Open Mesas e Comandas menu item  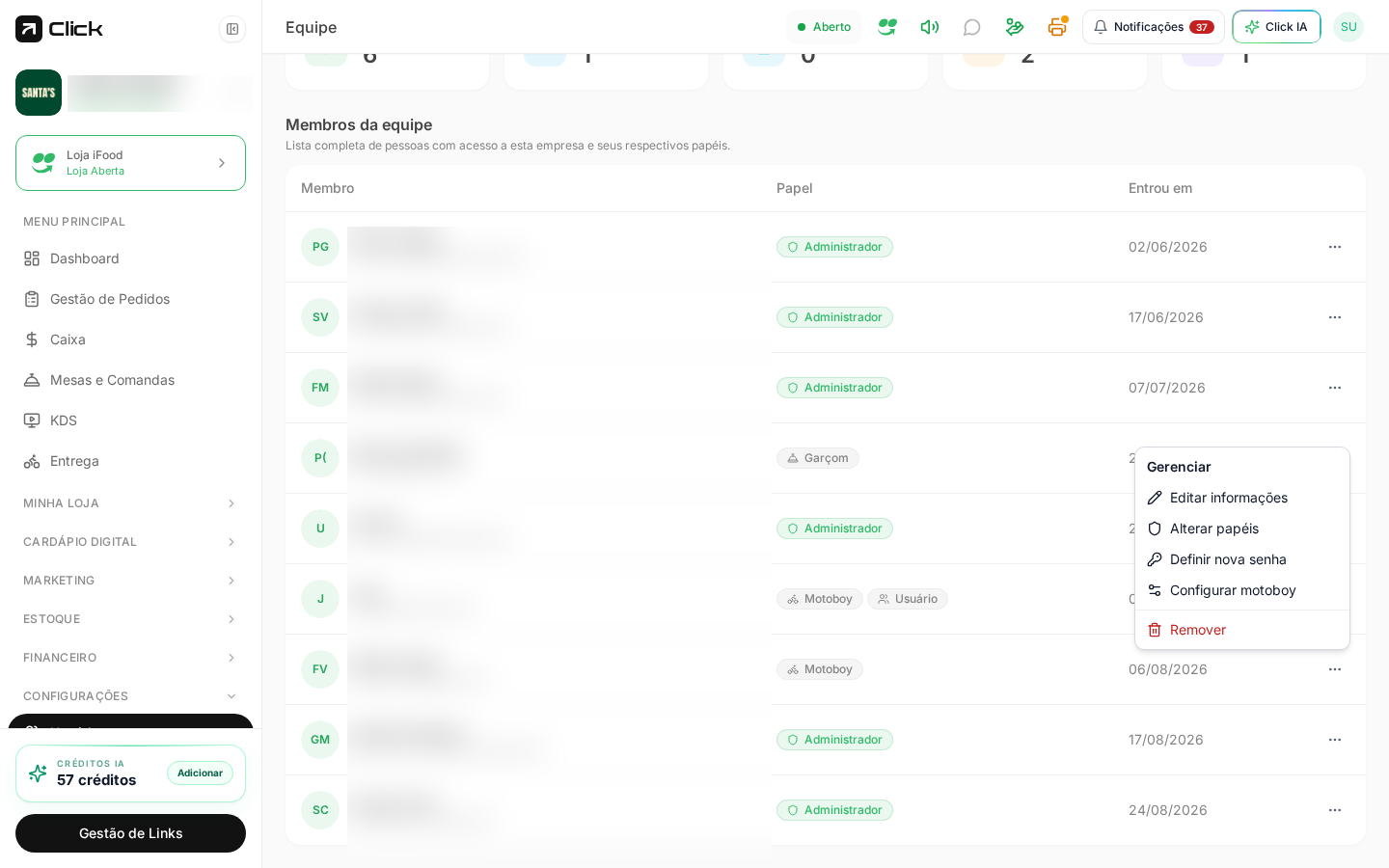pos(130,380)
